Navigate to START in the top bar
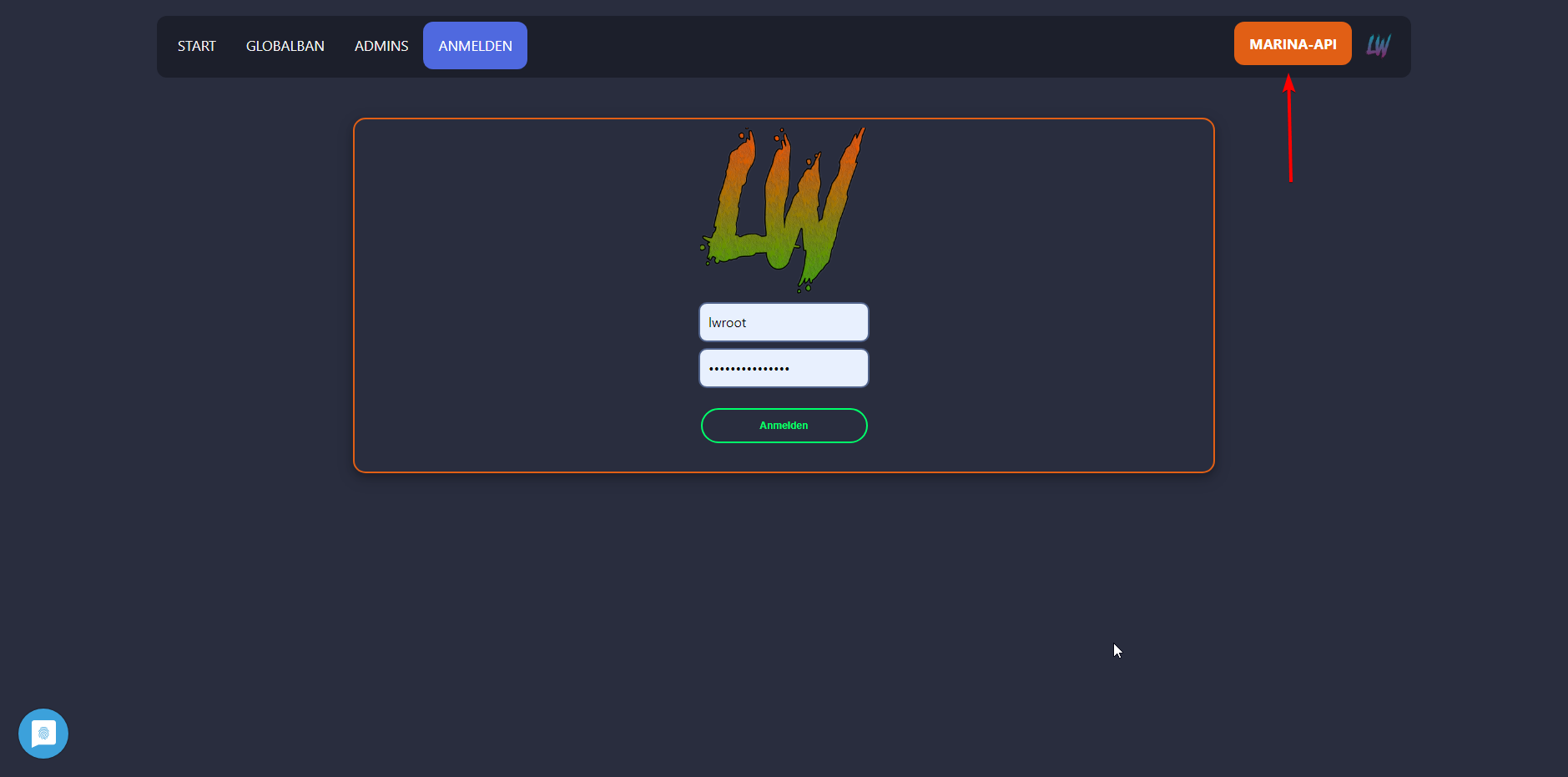This screenshot has width=1568, height=777. pyautogui.click(x=197, y=46)
